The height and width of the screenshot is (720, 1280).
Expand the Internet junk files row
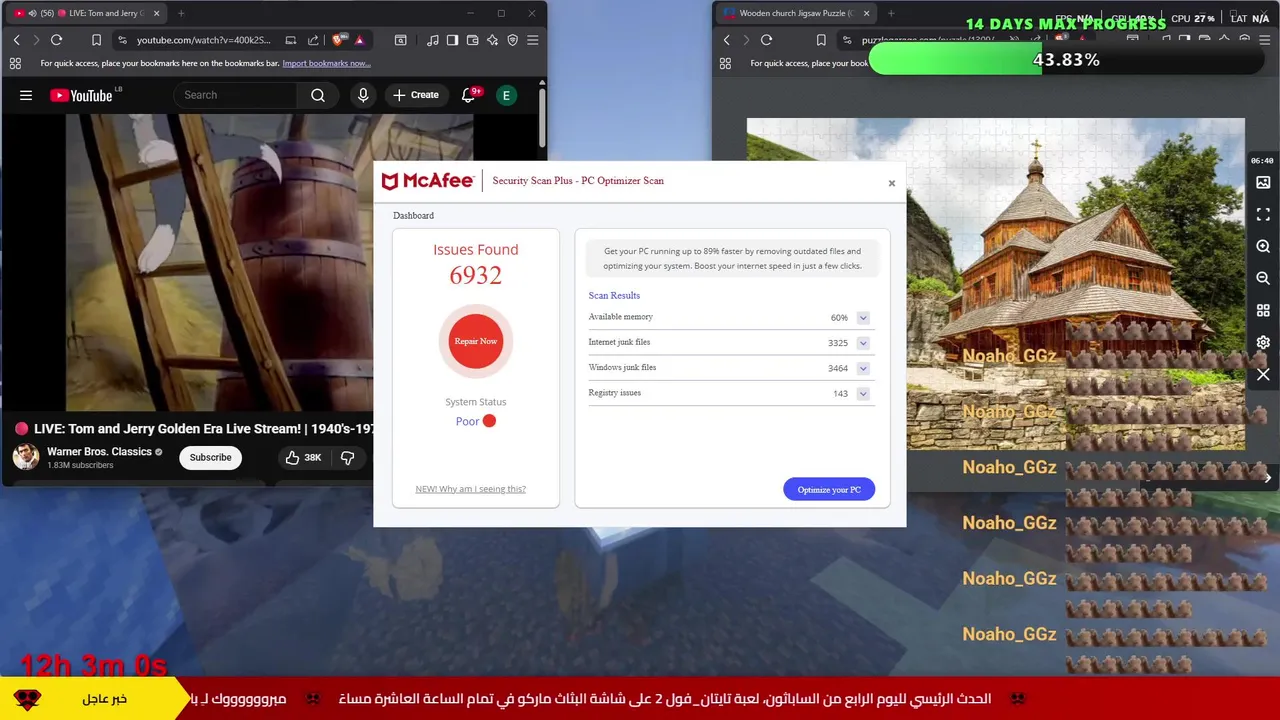coord(863,343)
